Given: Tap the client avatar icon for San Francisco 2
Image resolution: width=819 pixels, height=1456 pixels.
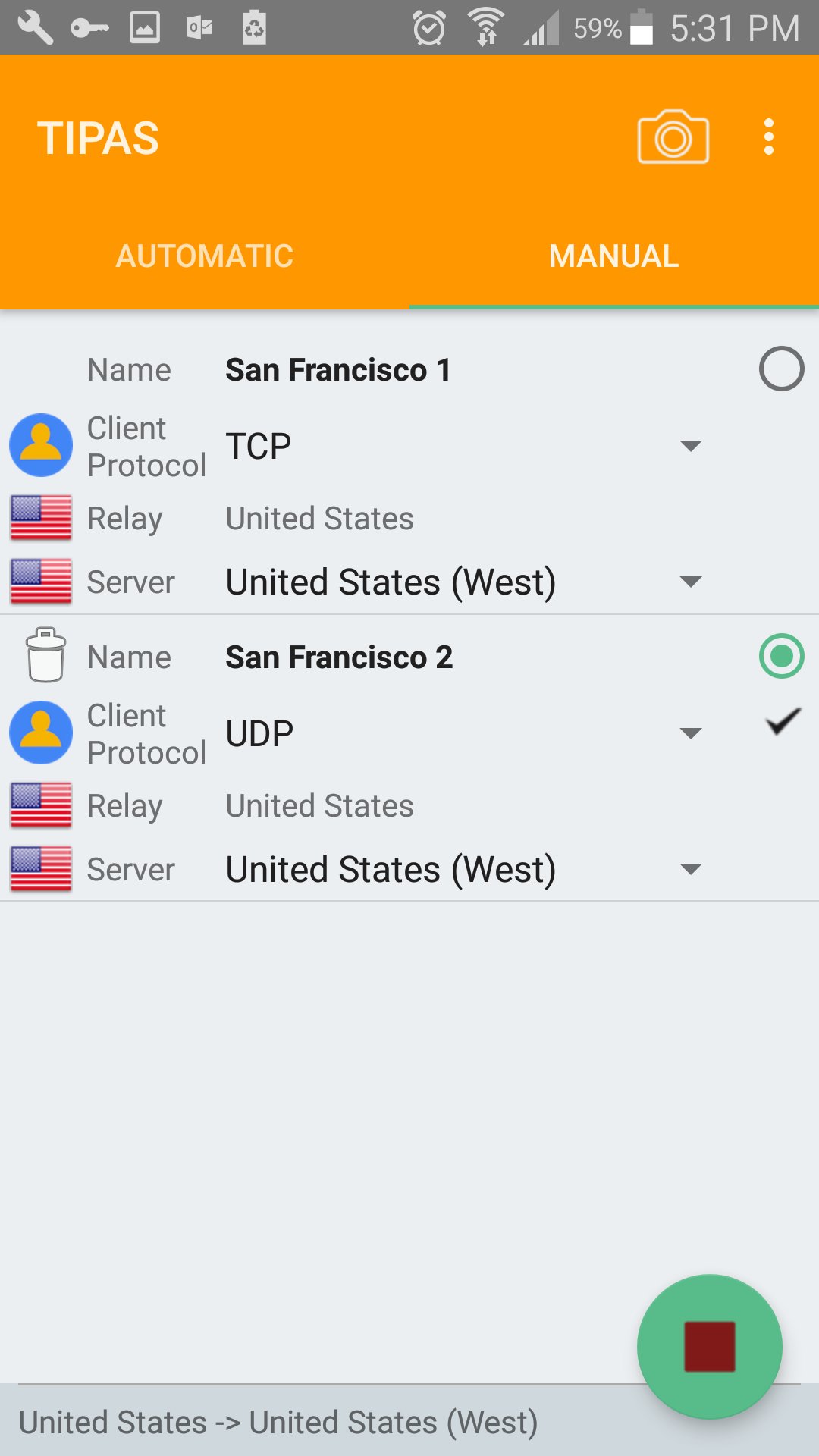Looking at the screenshot, I should [x=41, y=733].
